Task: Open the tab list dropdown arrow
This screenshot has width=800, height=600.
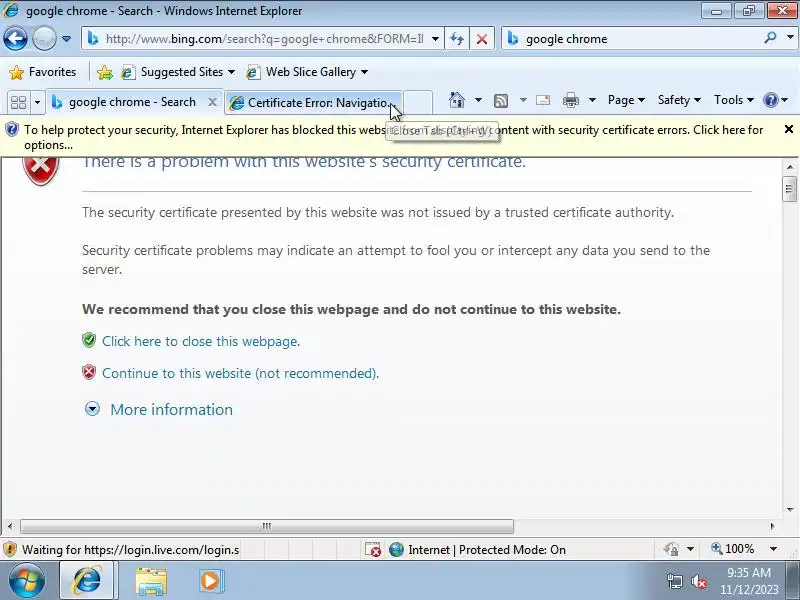Action: coord(37,102)
